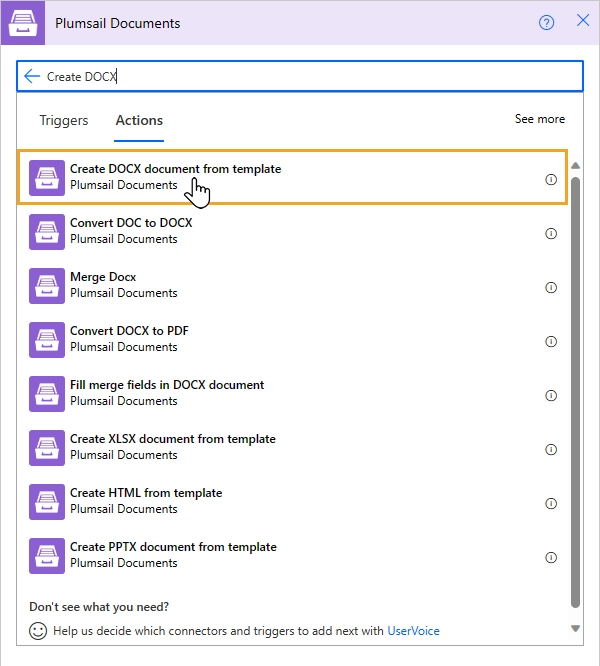The width and height of the screenshot is (600, 666).
Task: Show info for Convert DOCX to PDF
Action: [x=551, y=341]
